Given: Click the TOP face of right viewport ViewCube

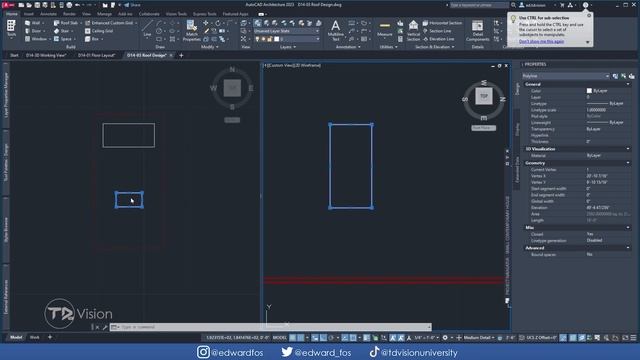Looking at the screenshot, I should pos(484,96).
